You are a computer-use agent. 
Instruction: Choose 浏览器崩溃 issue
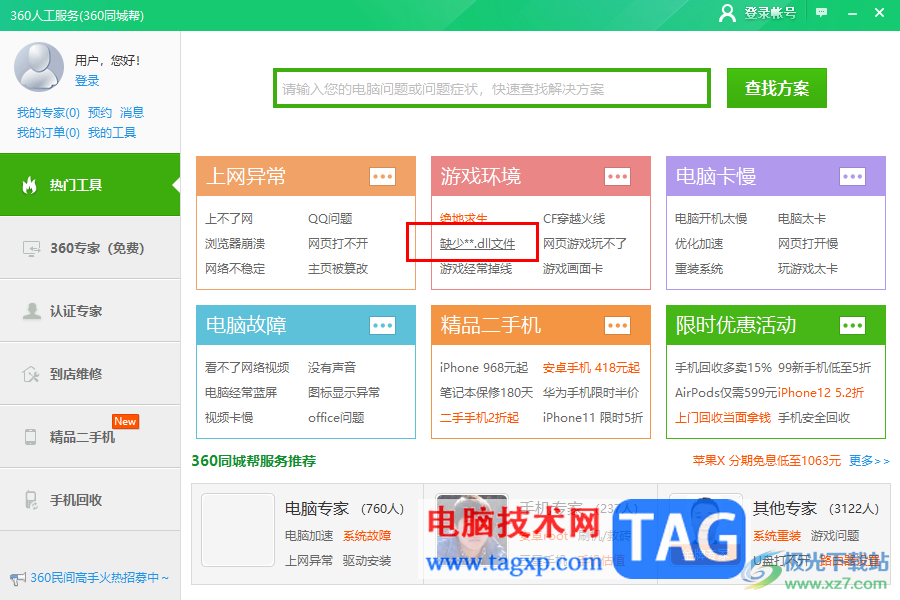point(235,243)
